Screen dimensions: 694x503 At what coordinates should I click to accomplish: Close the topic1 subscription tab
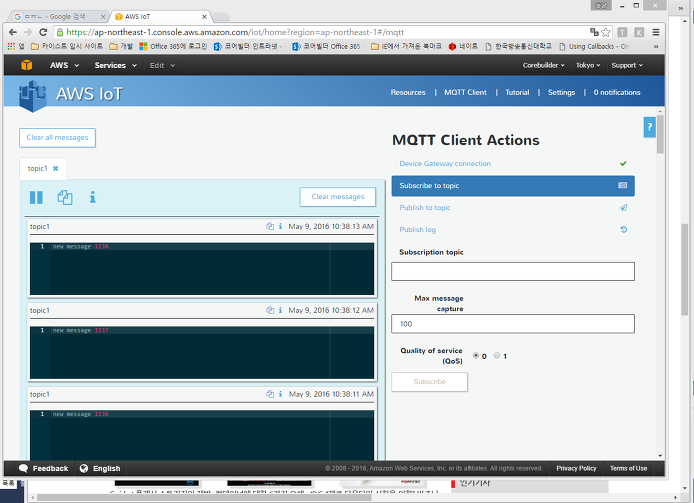pos(55,168)
